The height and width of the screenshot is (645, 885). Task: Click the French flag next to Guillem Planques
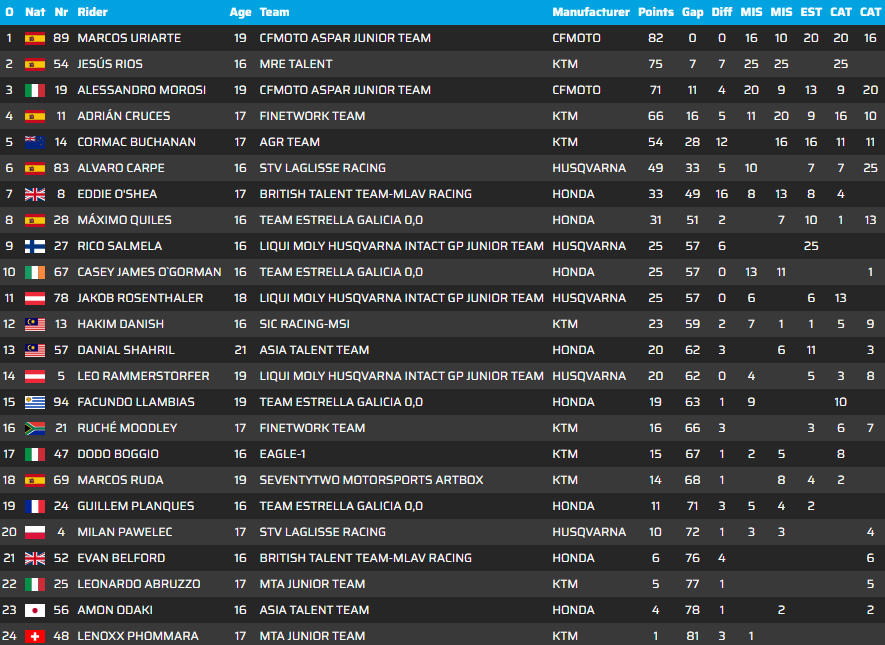(35, 506)
